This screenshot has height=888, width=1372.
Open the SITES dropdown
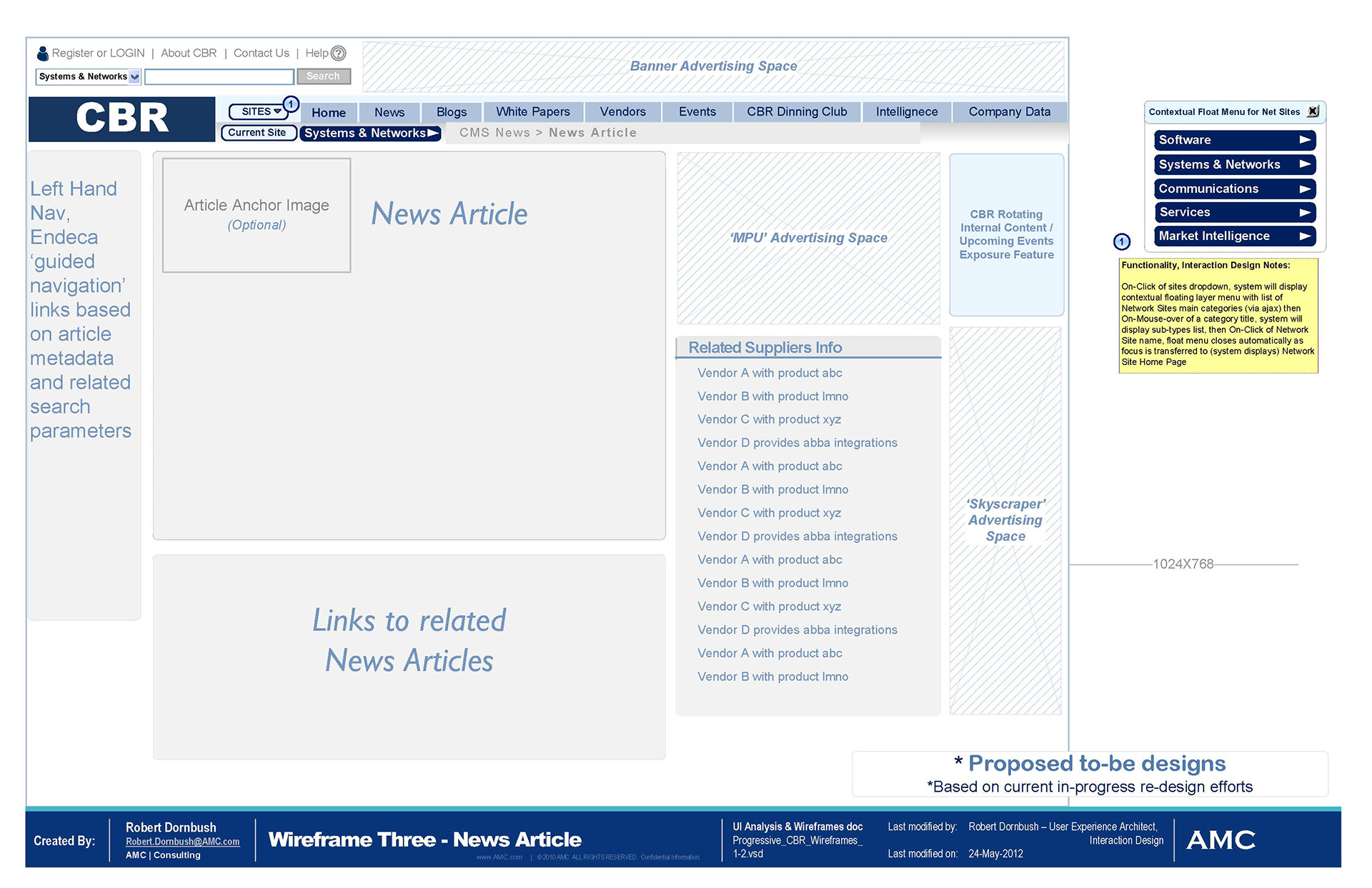(x=259, y=111)
